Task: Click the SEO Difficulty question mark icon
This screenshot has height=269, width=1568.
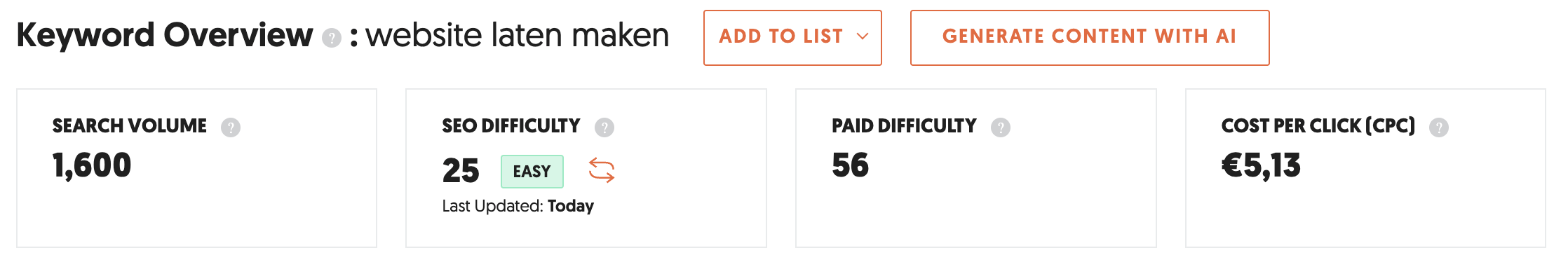Action: 604,127
